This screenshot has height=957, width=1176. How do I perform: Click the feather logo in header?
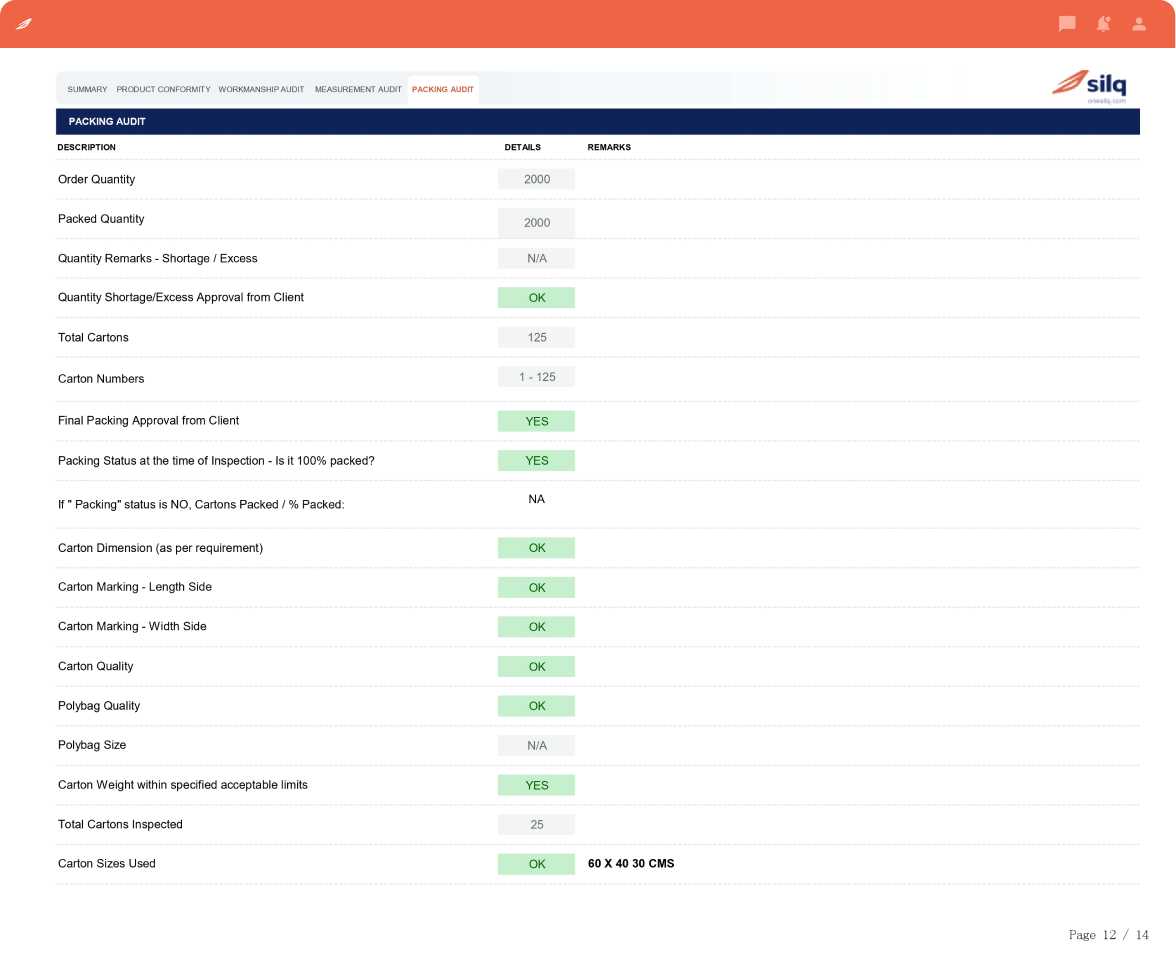[24, 24]
